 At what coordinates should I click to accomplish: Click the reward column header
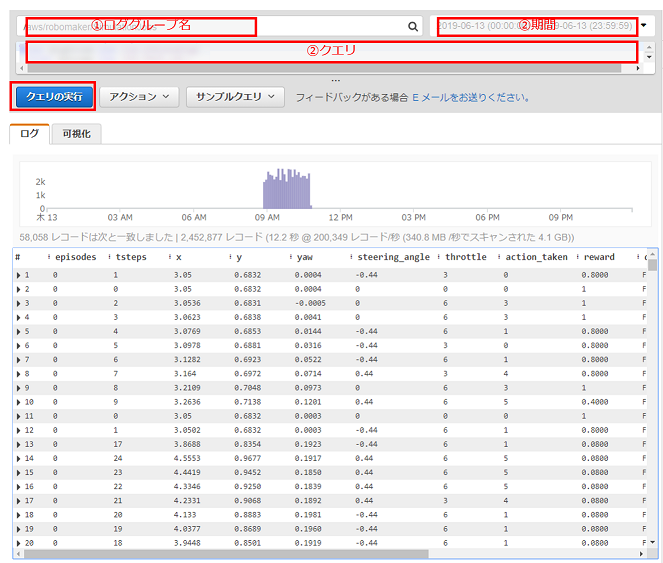599,257
